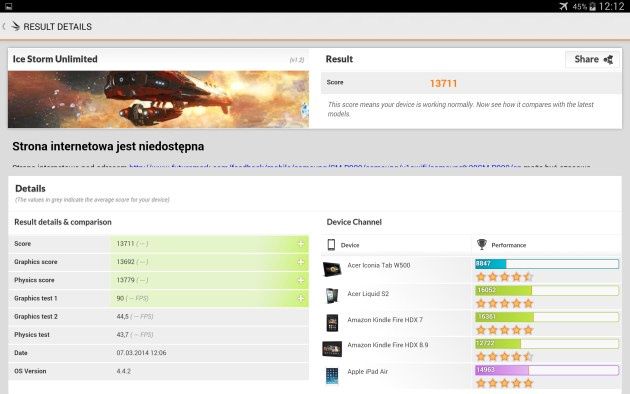Expand the Score row plus icon

pyautogui.click(x=301, y=244)
